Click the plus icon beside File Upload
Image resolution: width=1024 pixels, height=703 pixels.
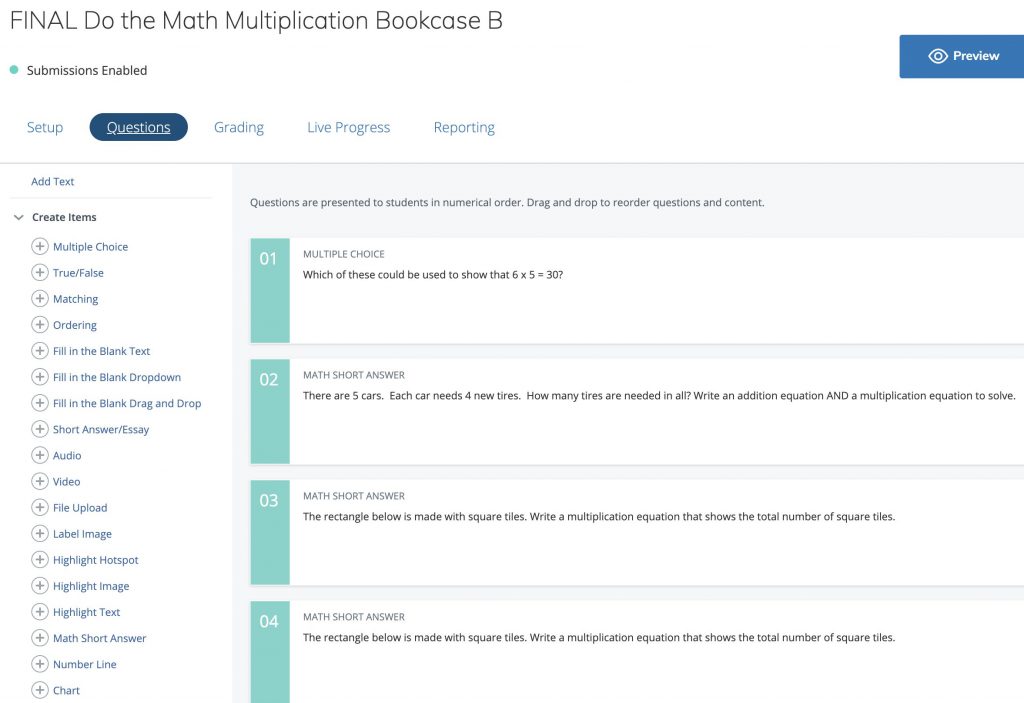pos(40,508)
